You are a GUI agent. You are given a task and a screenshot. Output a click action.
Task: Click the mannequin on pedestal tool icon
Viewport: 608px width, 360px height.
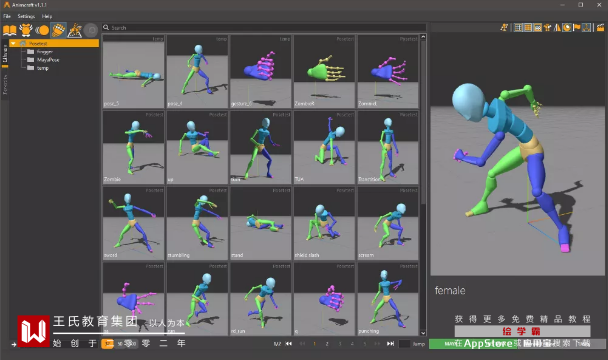[74, 30]
